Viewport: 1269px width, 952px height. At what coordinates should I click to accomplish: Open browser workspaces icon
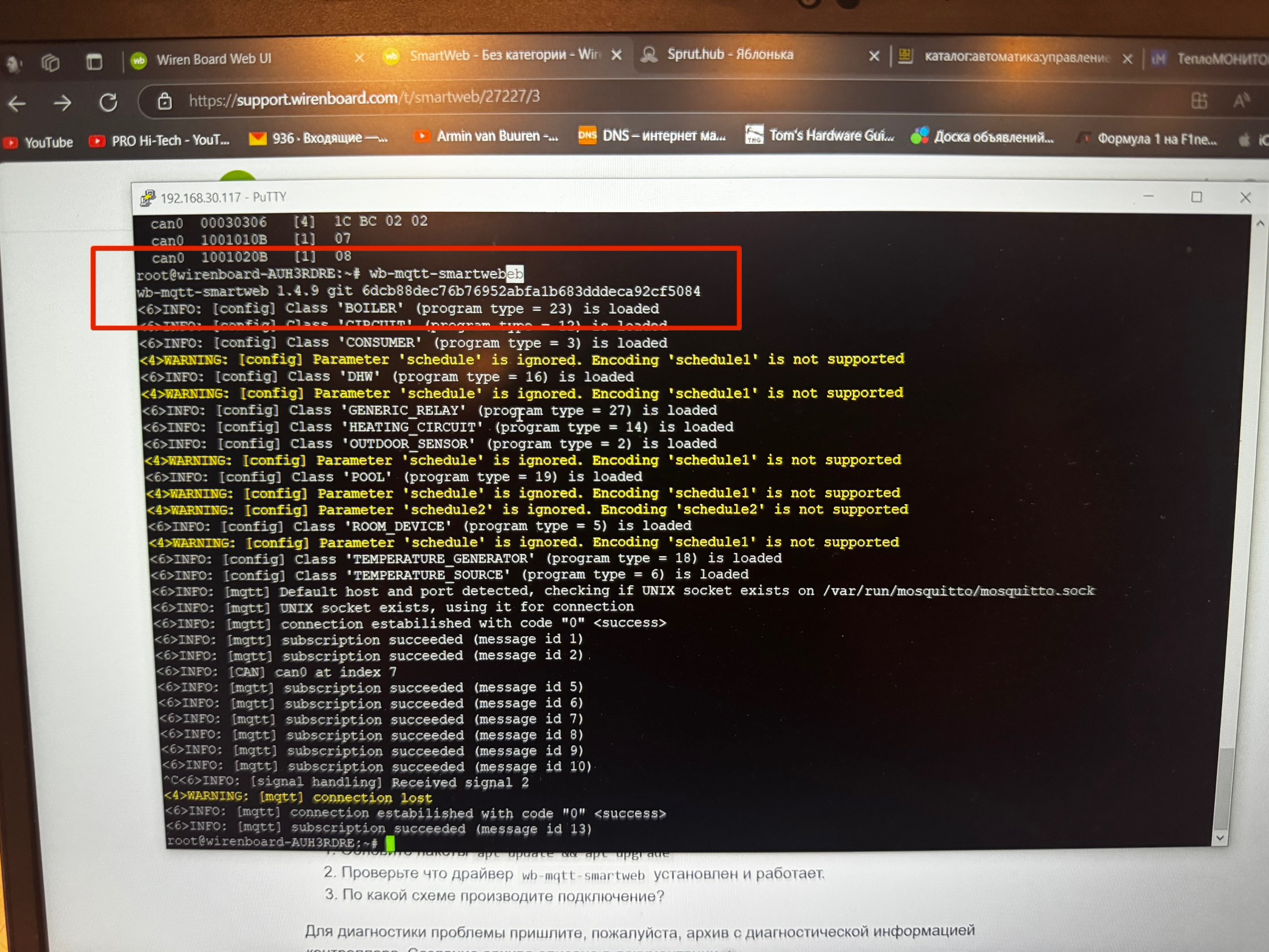point(51,62)
